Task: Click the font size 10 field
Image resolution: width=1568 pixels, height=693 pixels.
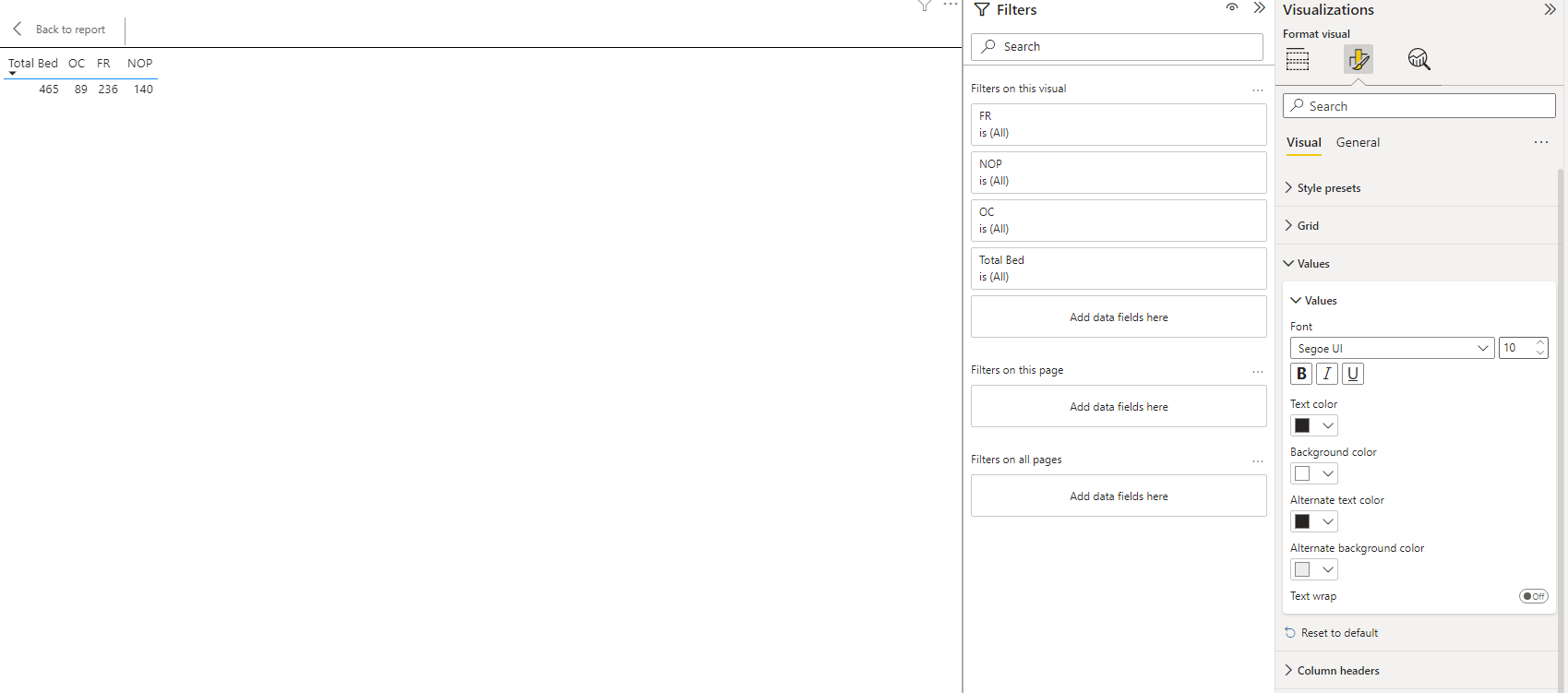Action: click(1515, 348)
